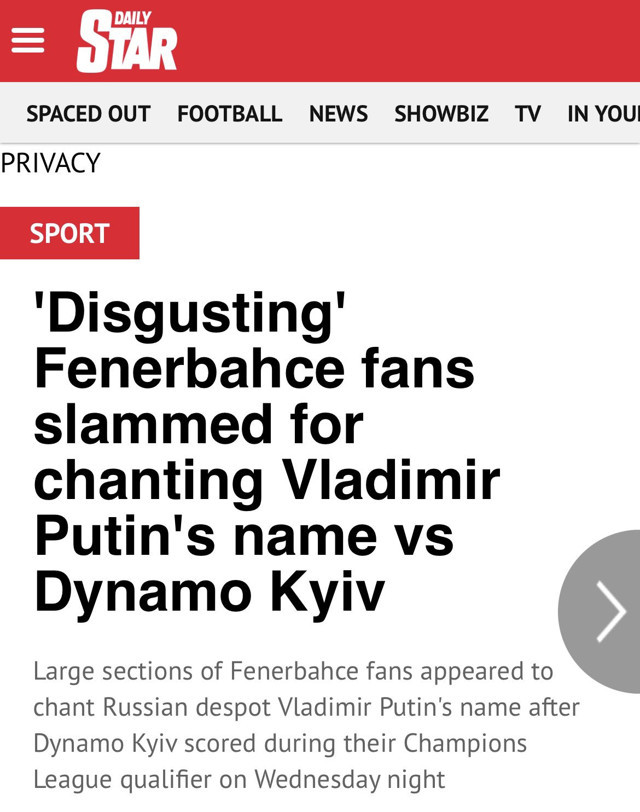Open the SPACED OUT section
The width and height of the screenshot is (640, 812).
pos(87,114)
